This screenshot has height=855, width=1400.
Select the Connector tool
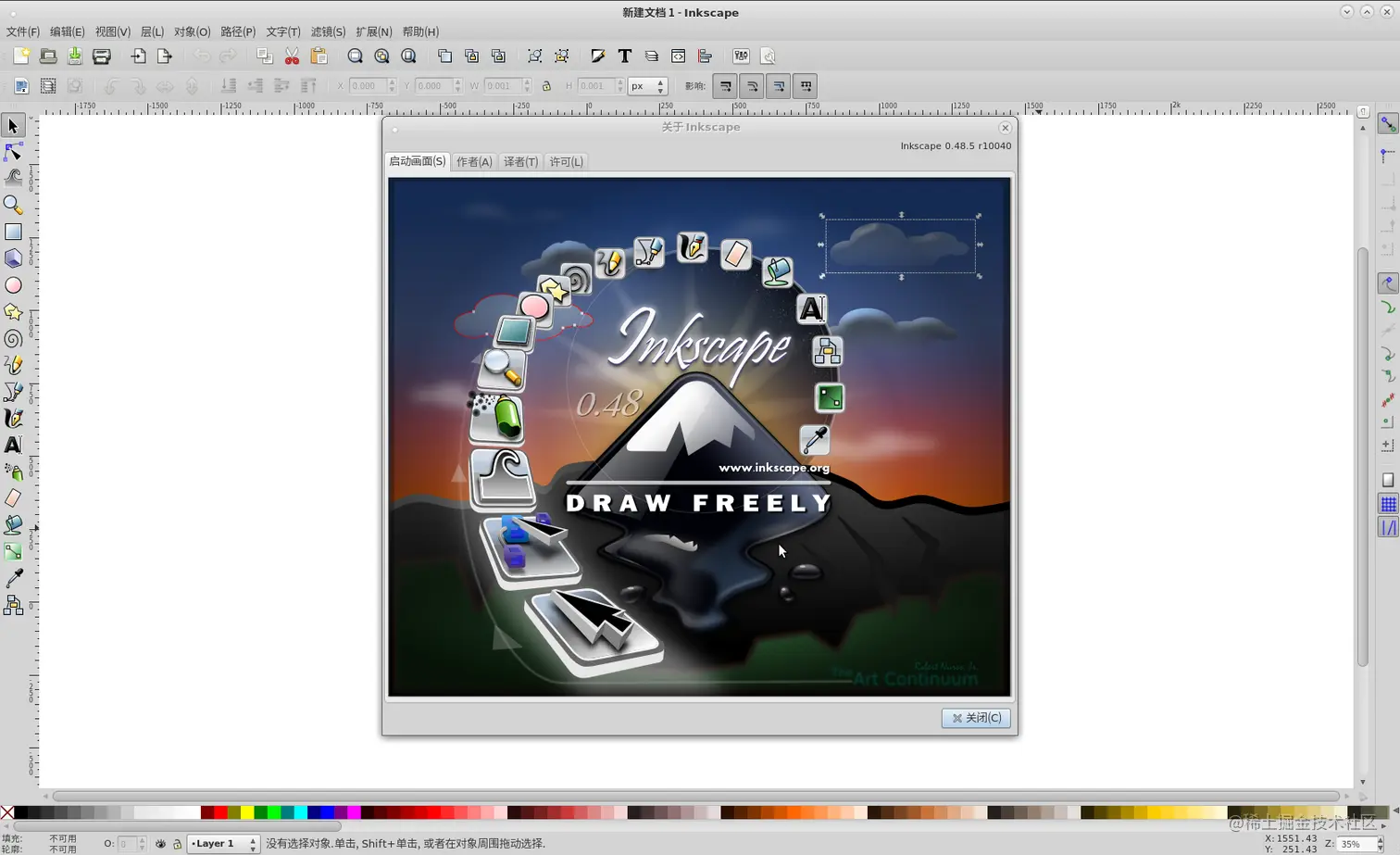13,606
